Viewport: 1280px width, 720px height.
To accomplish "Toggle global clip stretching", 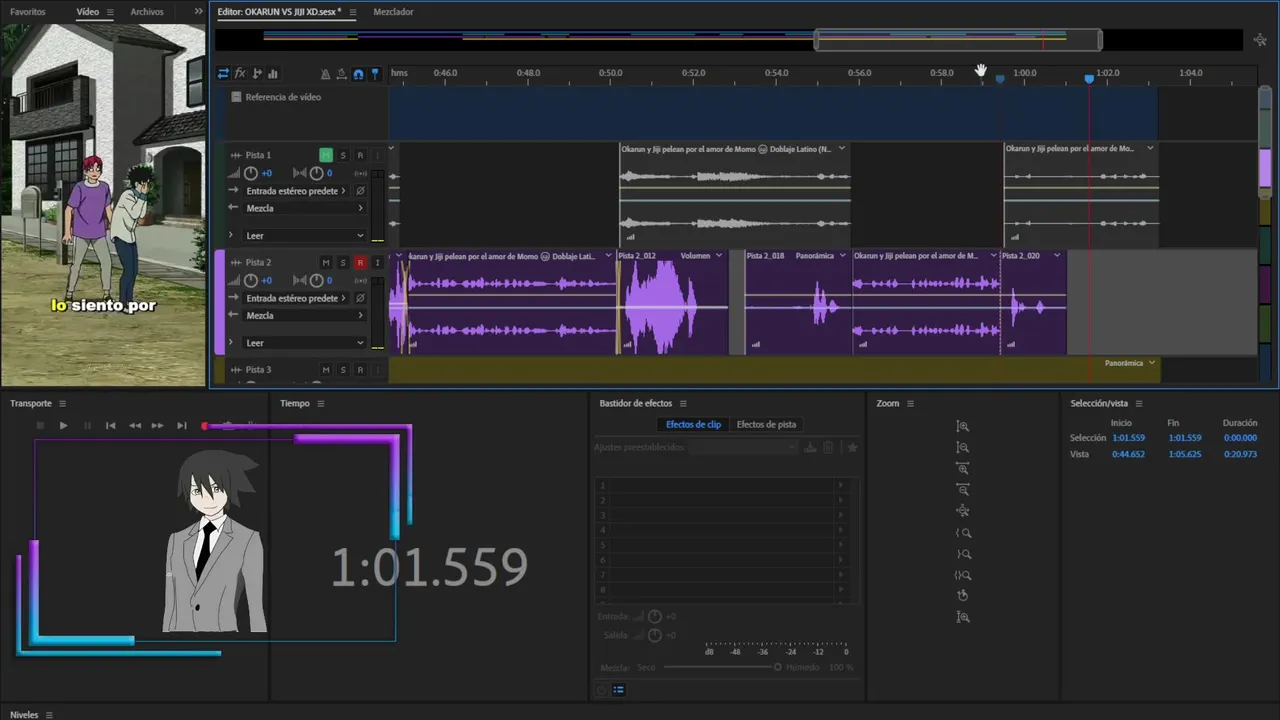I will [342, 74].
